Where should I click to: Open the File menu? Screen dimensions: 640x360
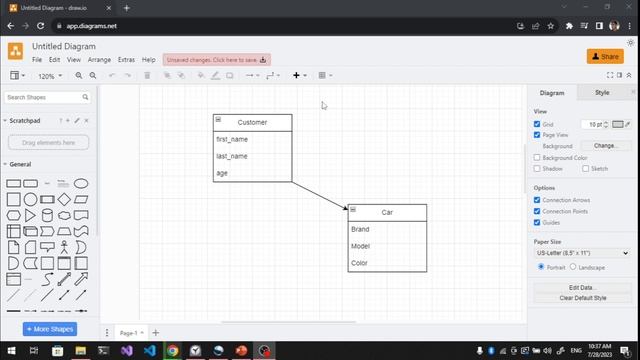(x=37, y=60)
